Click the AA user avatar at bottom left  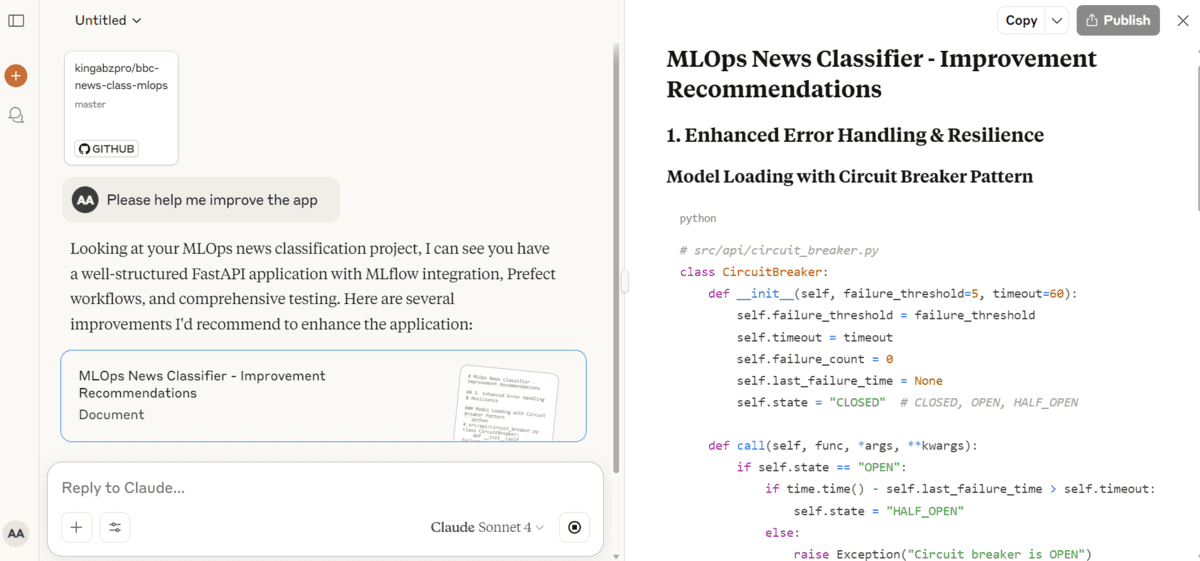(16, 533)
